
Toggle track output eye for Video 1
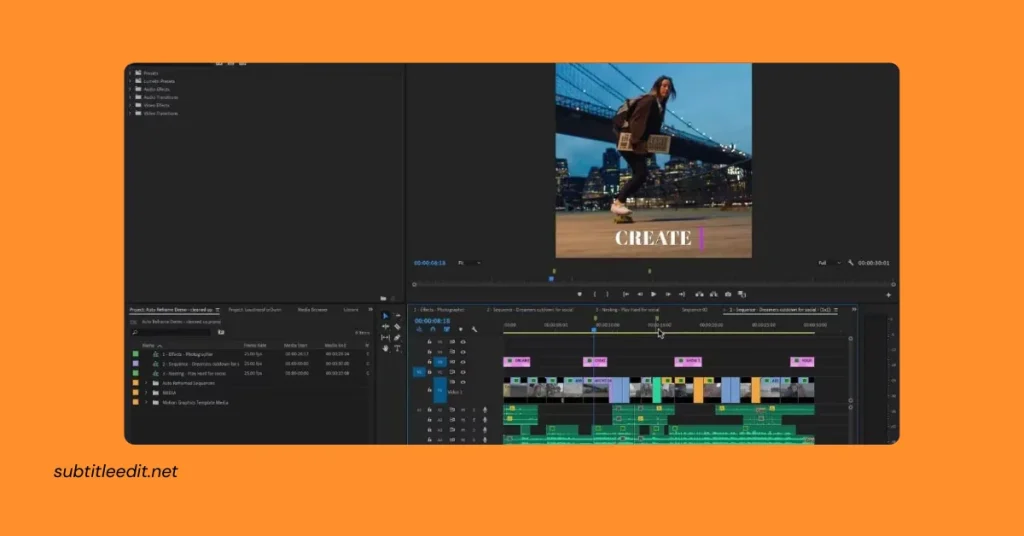[463, 382]
